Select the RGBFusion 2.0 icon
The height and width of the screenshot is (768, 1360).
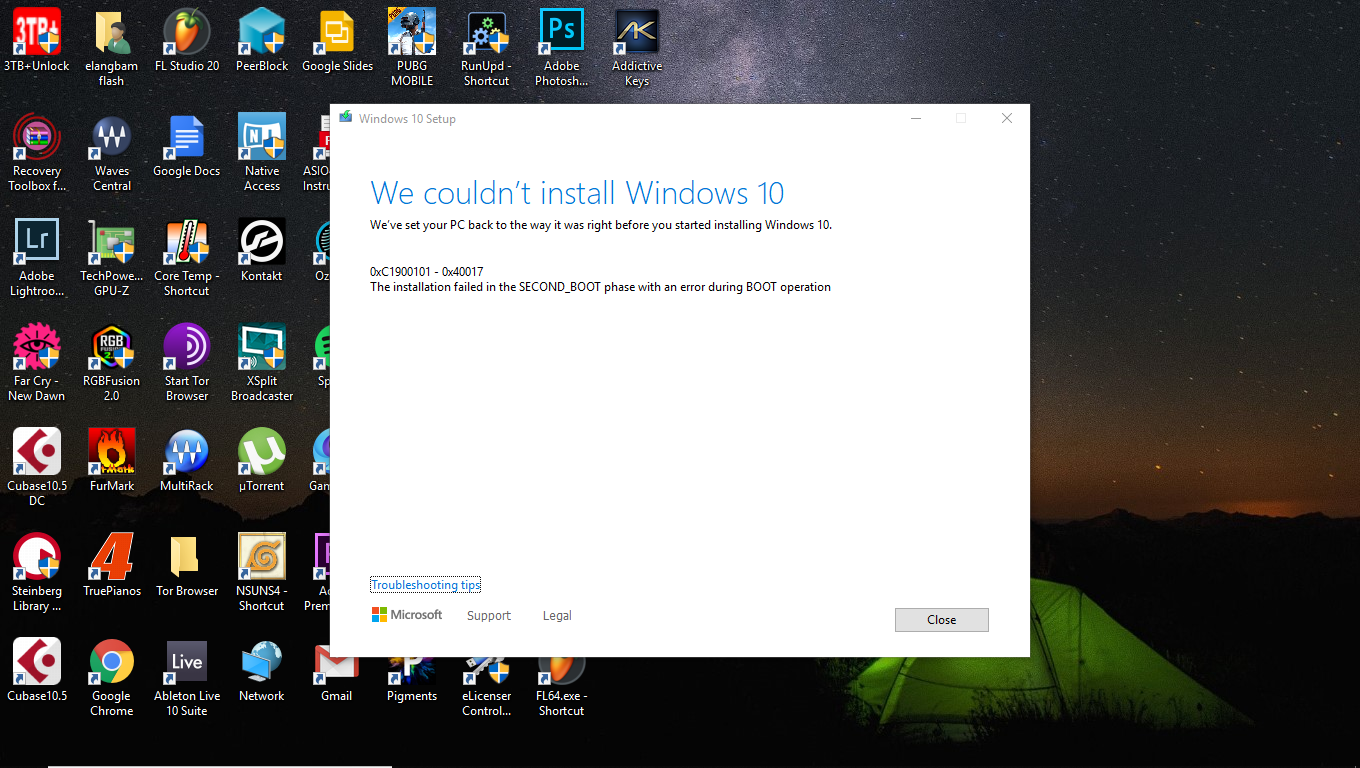click(112, 363)
